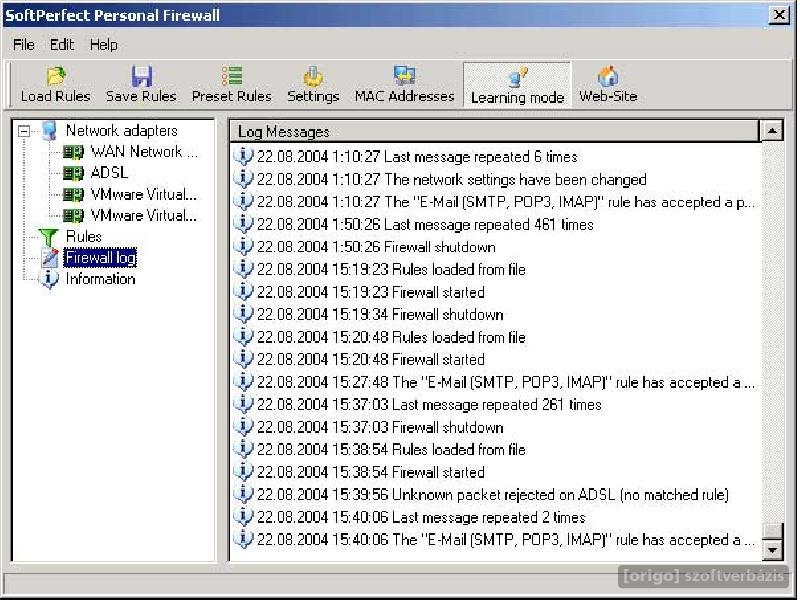Viewport: 800px width, 600px height.
Task: Click the MAC Addresses toolbar icon
Action: (404, 76)
